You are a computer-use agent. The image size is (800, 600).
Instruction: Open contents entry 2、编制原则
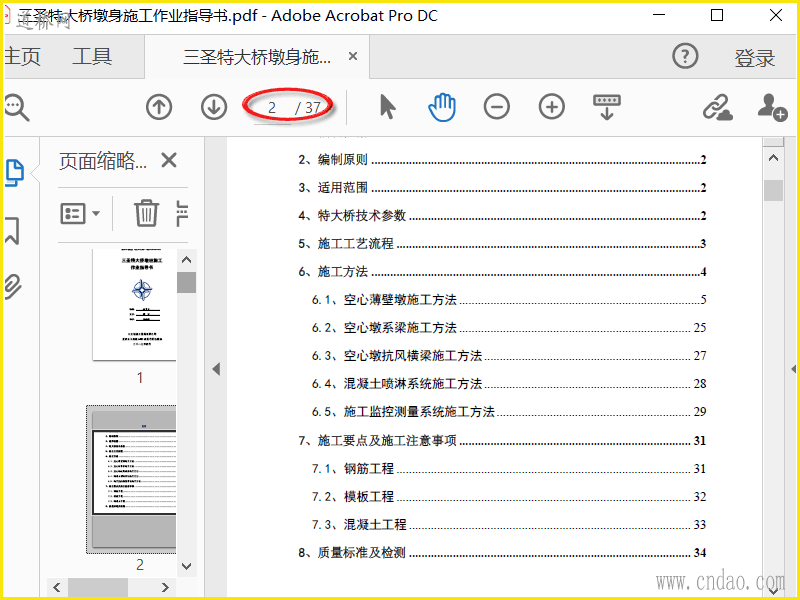pyautogui.click(x=502, y=160)
